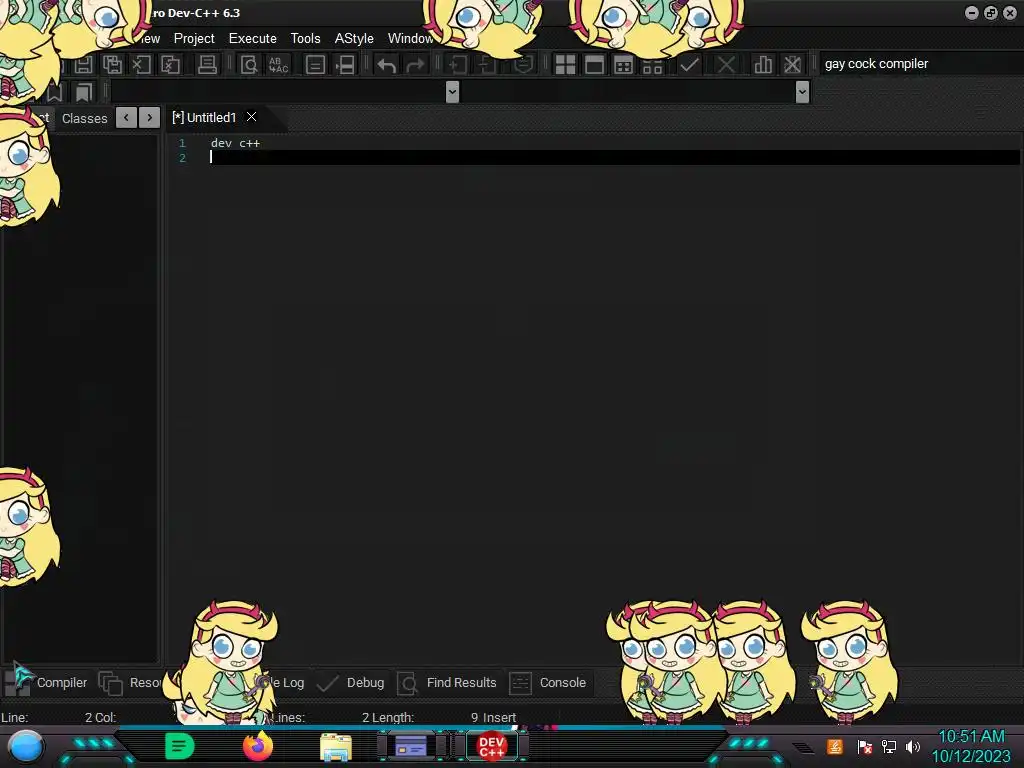Click the Compile four-squares icon

[565, 65]
